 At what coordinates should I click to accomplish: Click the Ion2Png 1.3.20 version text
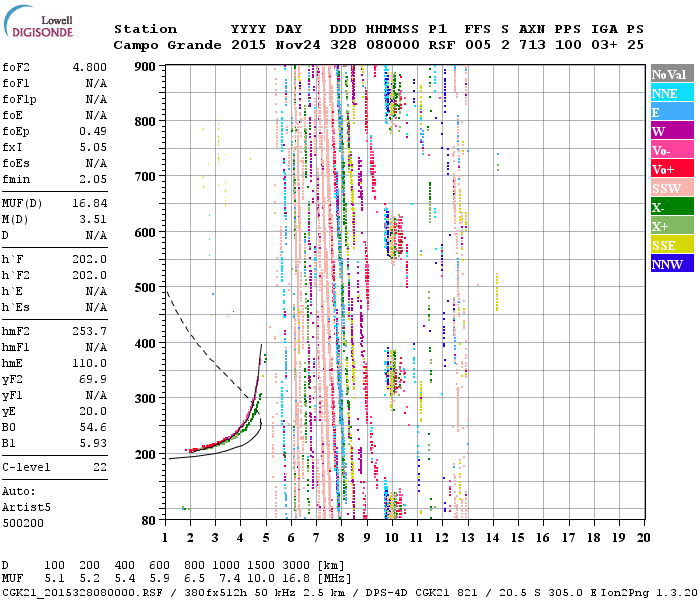coord(650,592)
